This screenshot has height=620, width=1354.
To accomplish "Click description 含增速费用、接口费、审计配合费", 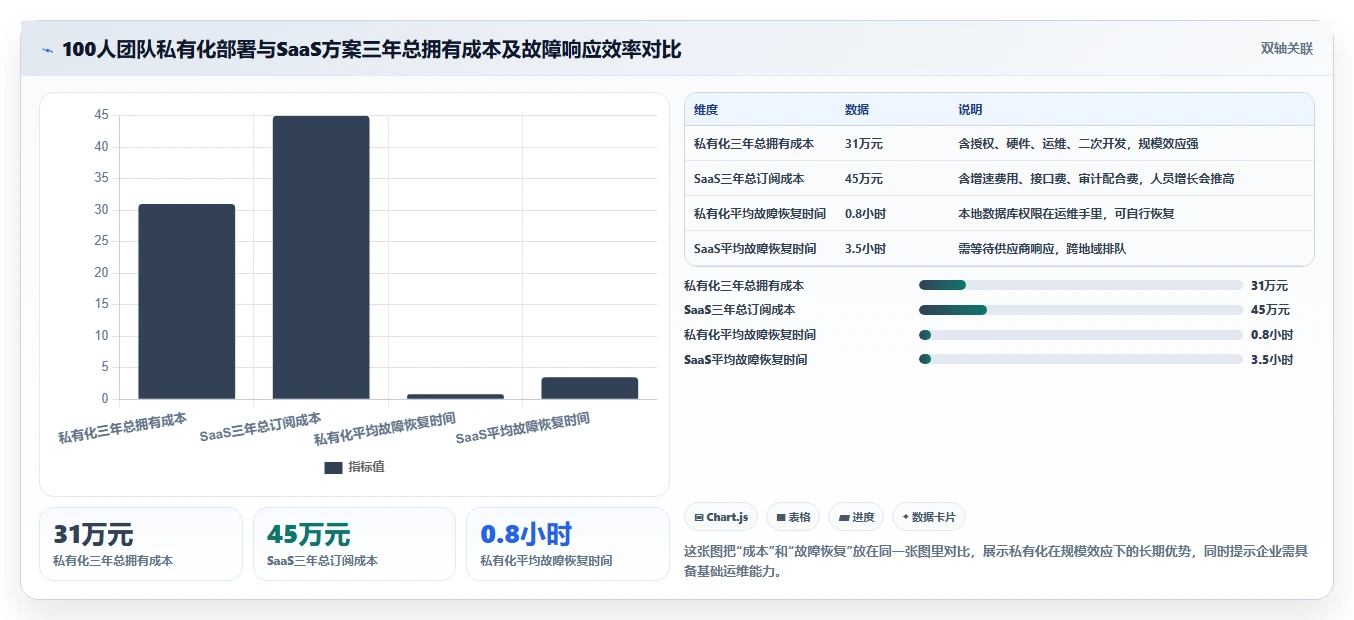I will [1096, 179].
